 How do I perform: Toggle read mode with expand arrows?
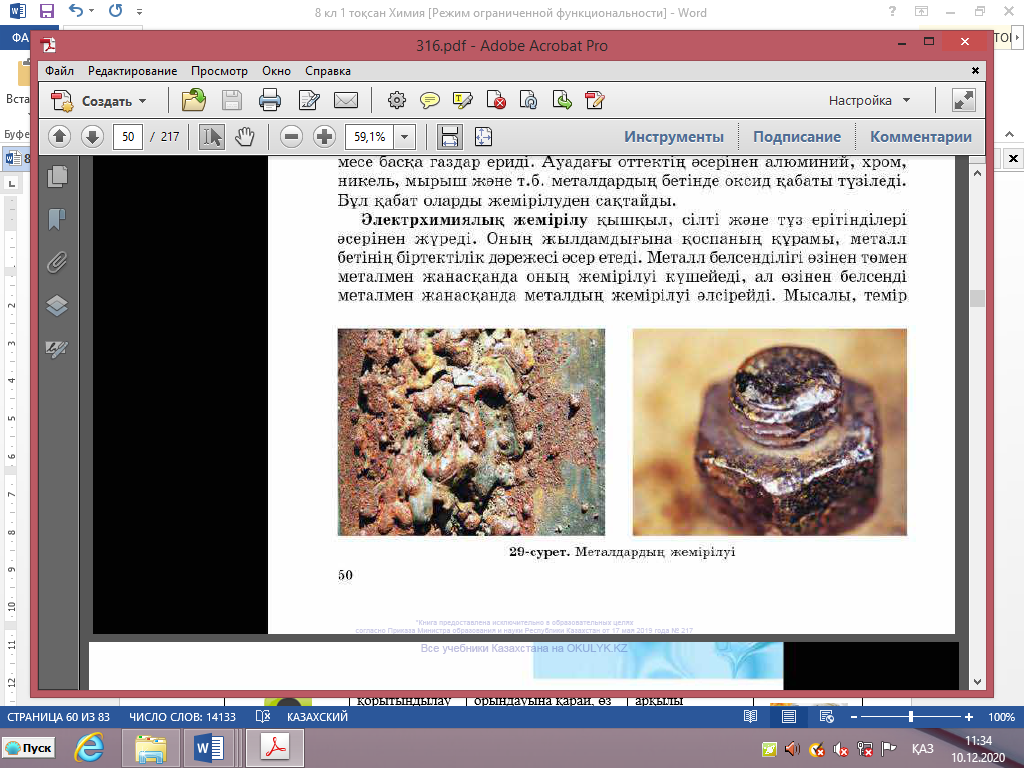pyautogui.click(x=964, y=100)
